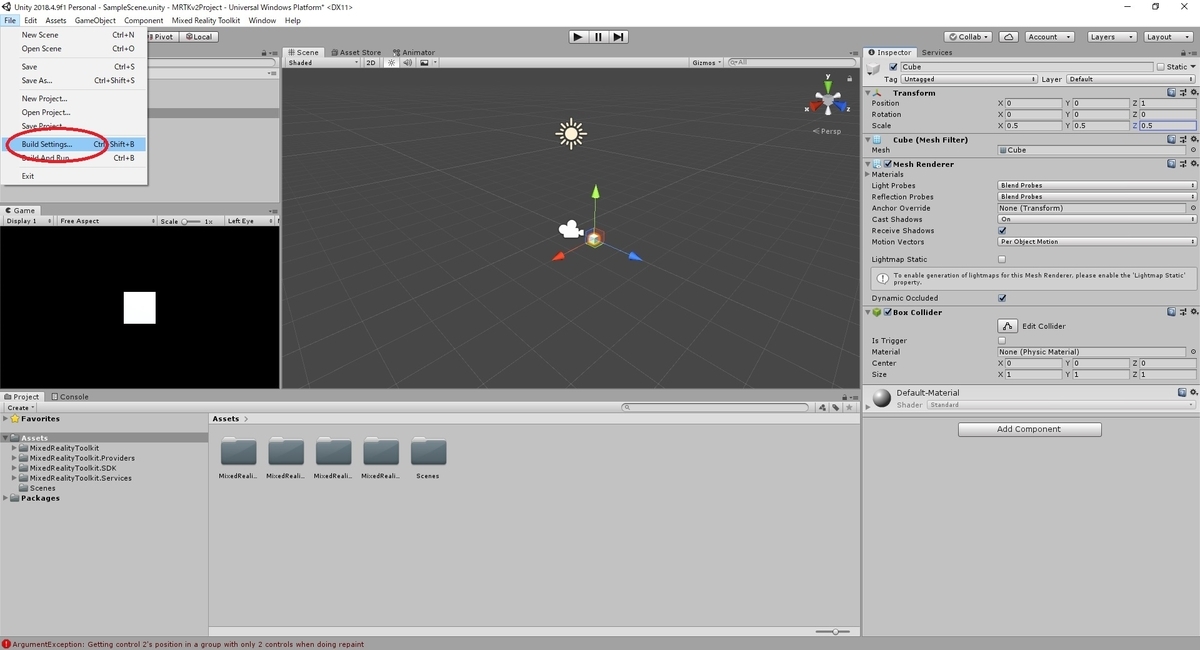Select the Directional Light sun gizmo

click(x=571, y=133)
